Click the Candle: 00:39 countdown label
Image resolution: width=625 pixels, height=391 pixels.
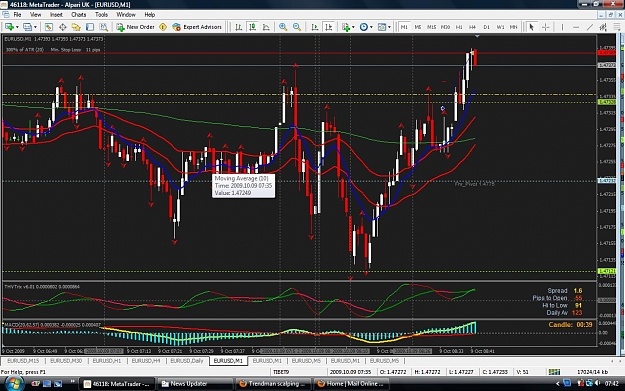point(570,325)
